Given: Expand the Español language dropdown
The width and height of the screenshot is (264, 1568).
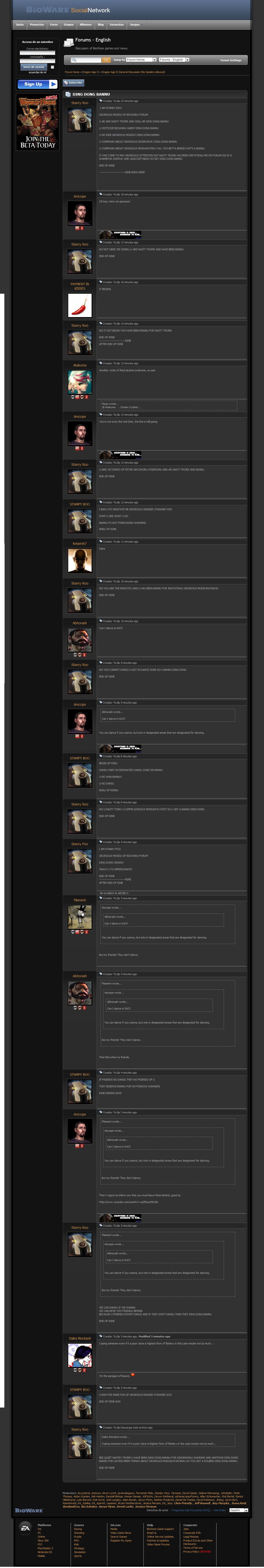Looking at the screenshot, I should (238, 1510).
